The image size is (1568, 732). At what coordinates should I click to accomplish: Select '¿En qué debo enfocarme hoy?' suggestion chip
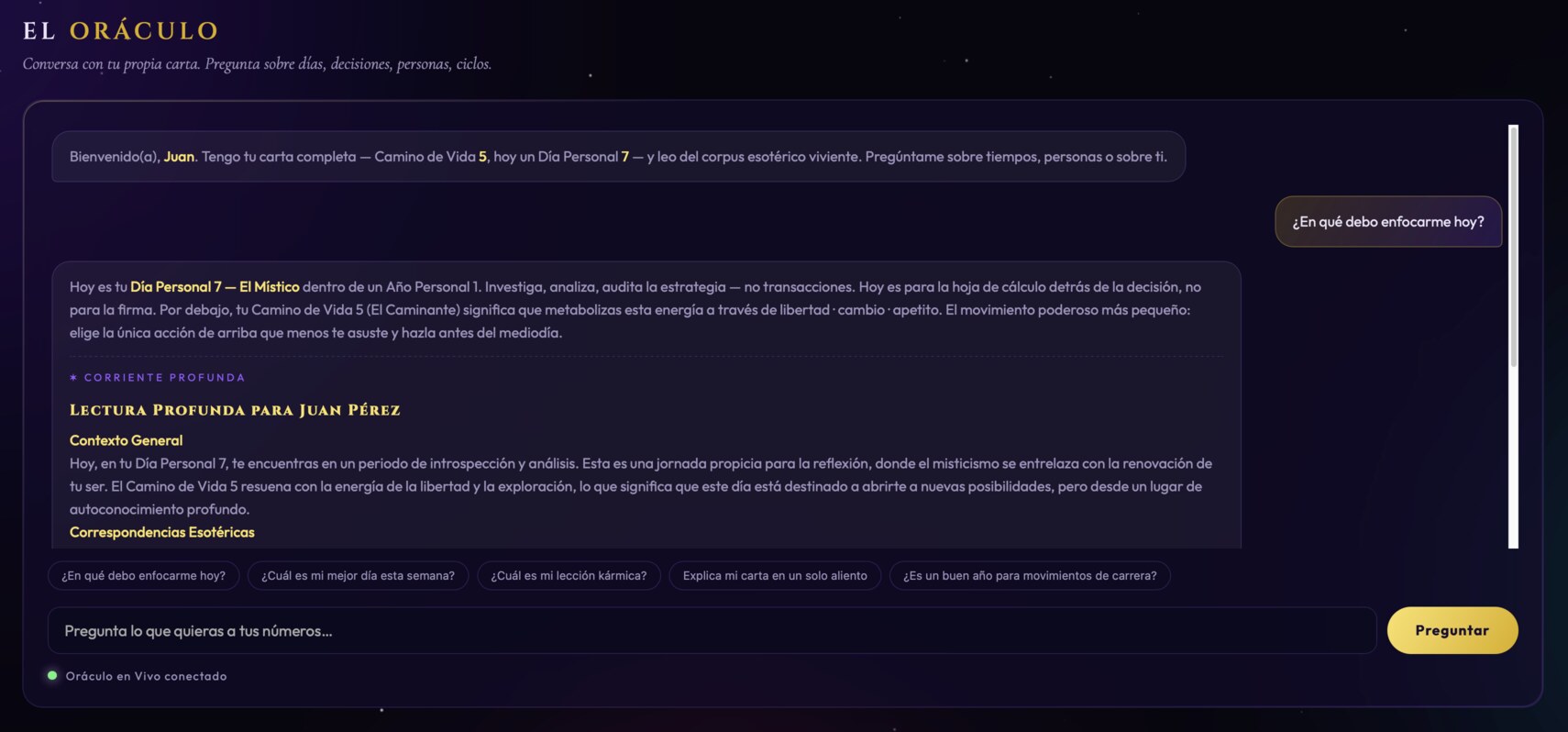(143, 575)
